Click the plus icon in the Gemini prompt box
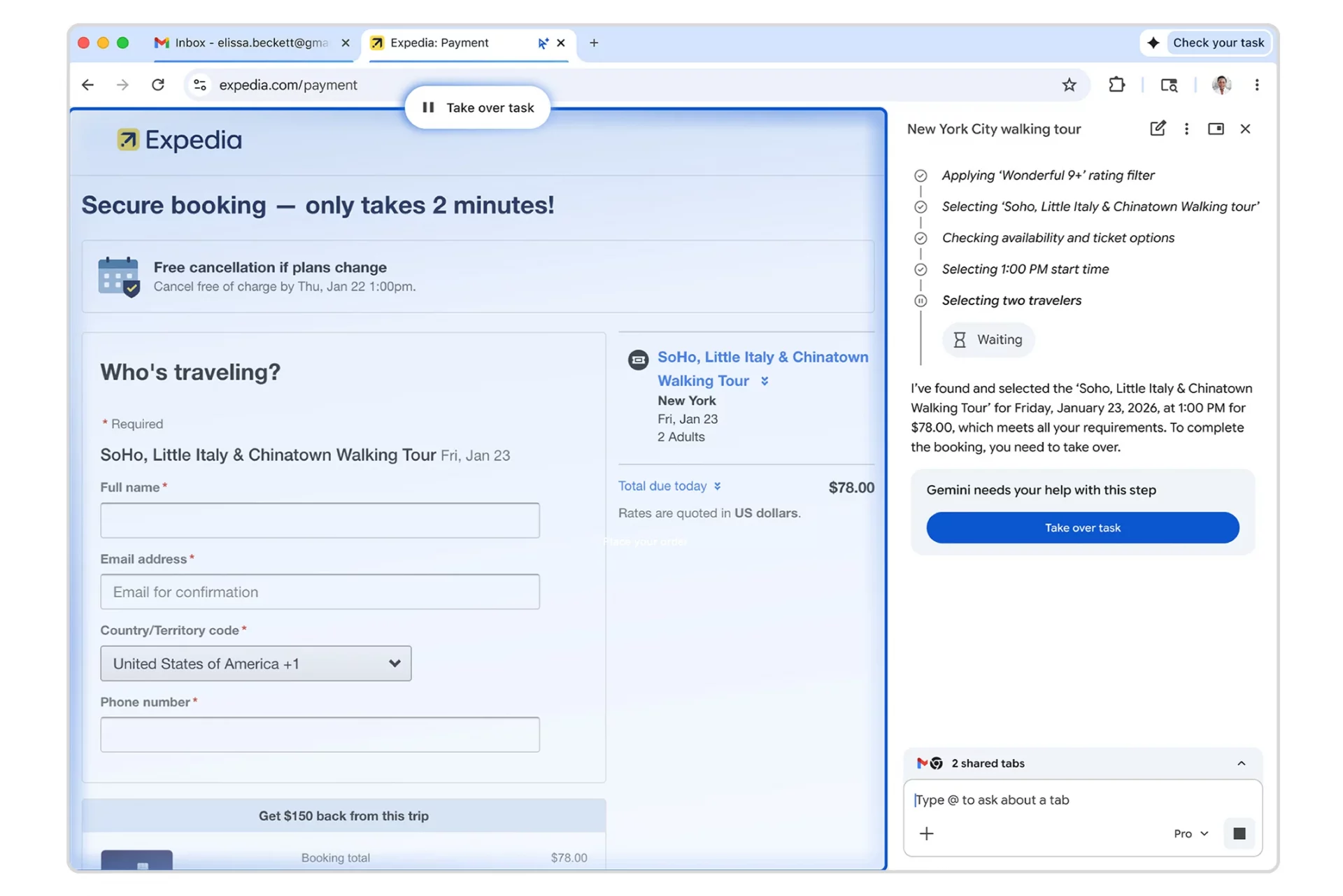This screenshot has width=1343, height=896. point(927,833)
